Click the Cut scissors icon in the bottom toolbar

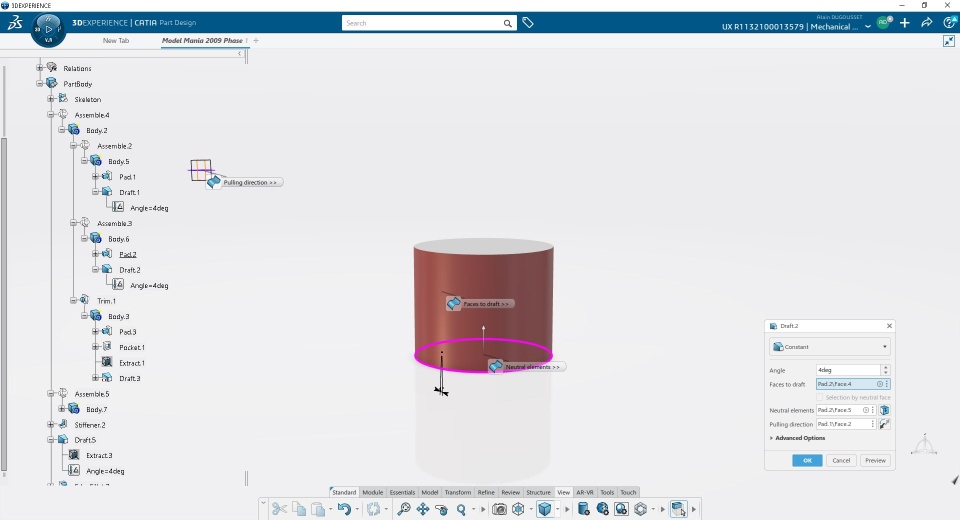279,509
